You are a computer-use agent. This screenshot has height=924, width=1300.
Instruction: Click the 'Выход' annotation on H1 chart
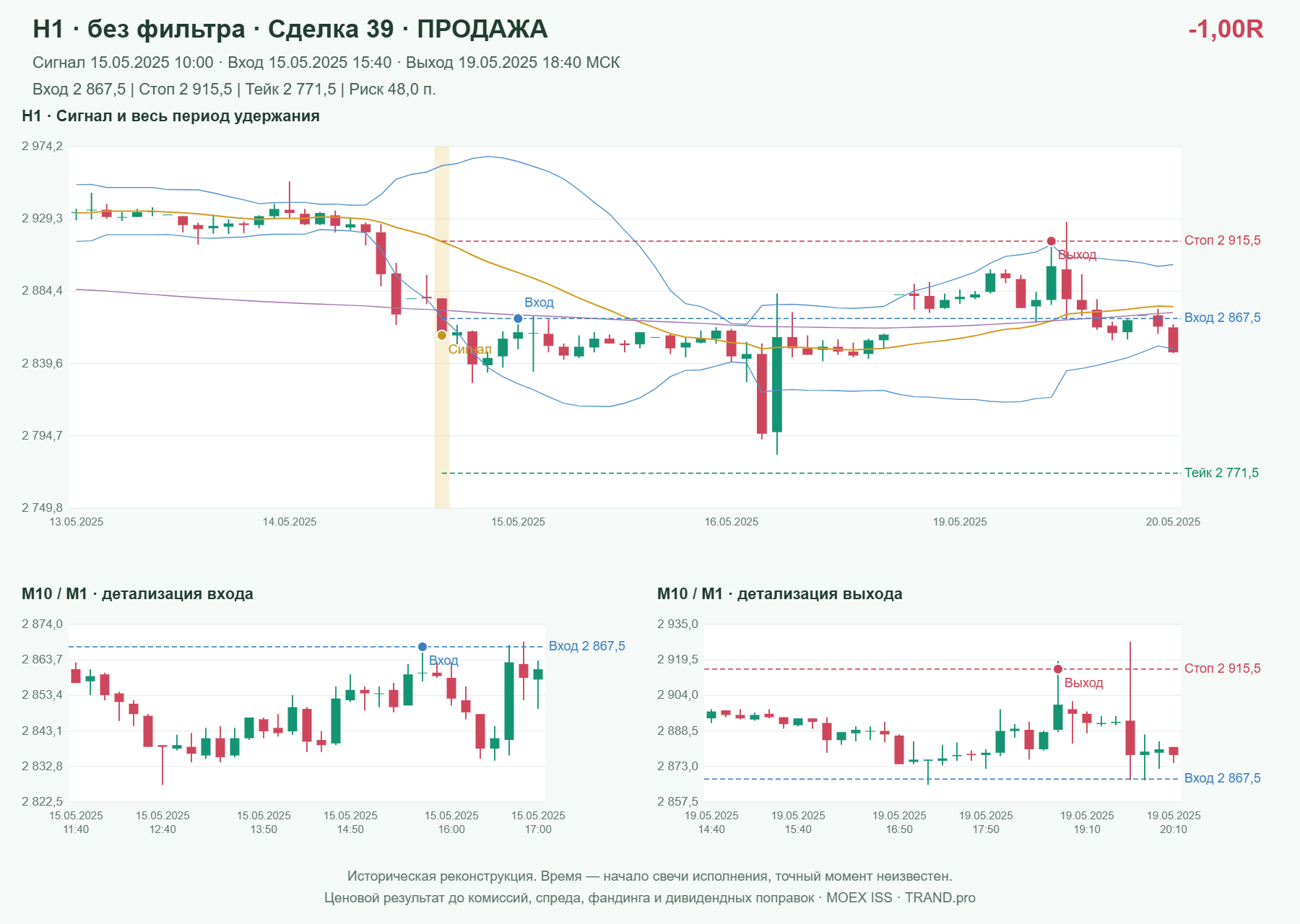(1077, 255)
